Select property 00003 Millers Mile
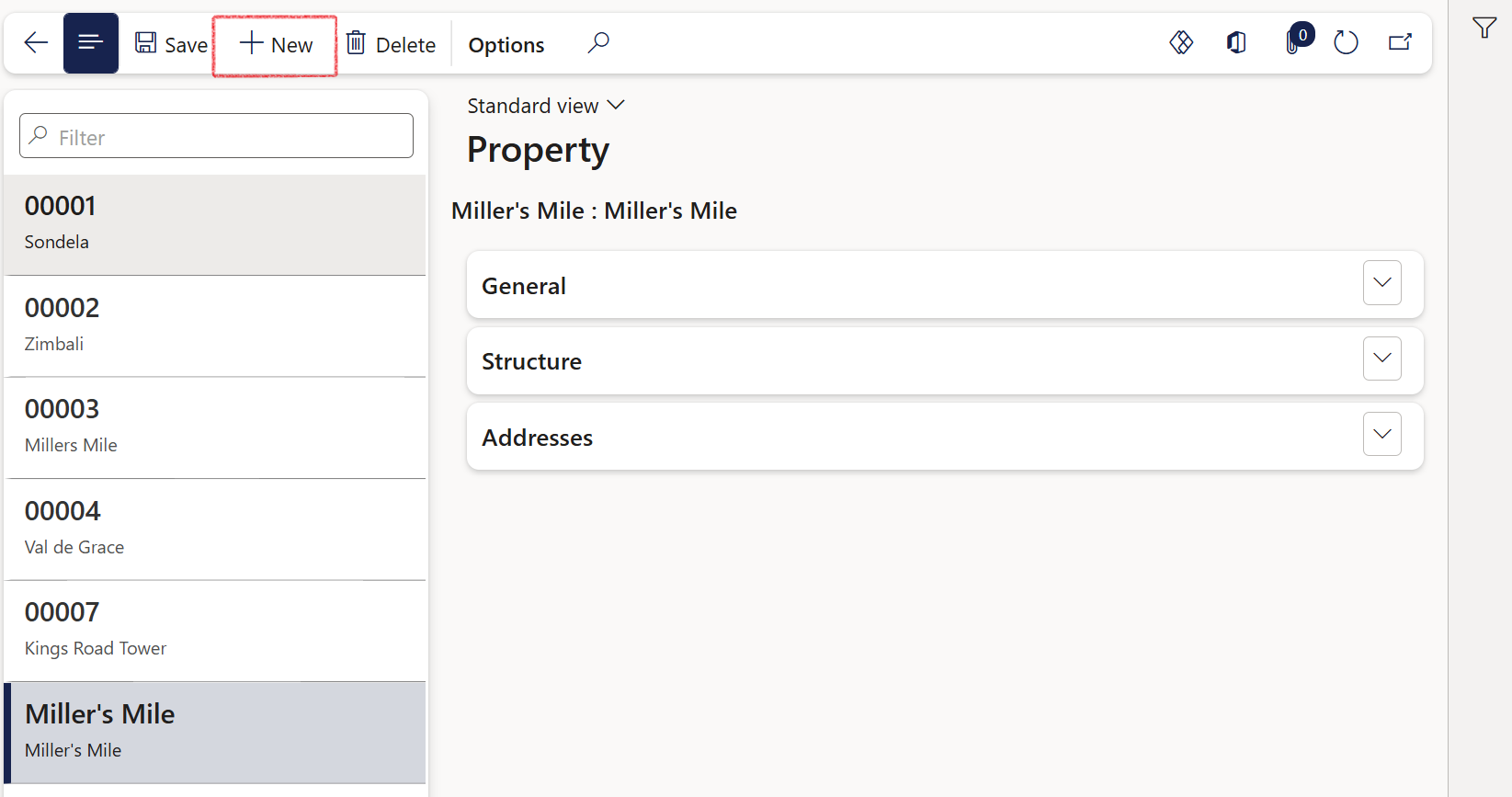This screenshot has width=1512, height=797. [215, 427]
